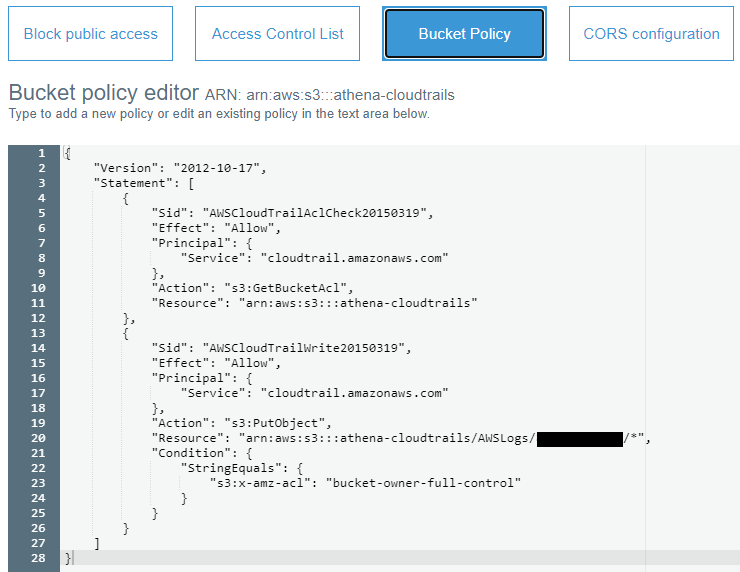The width and height of the screenshot is (740, 572).
Task: Click the "StringEquals" condition key
Action: (x=231, y=468)
